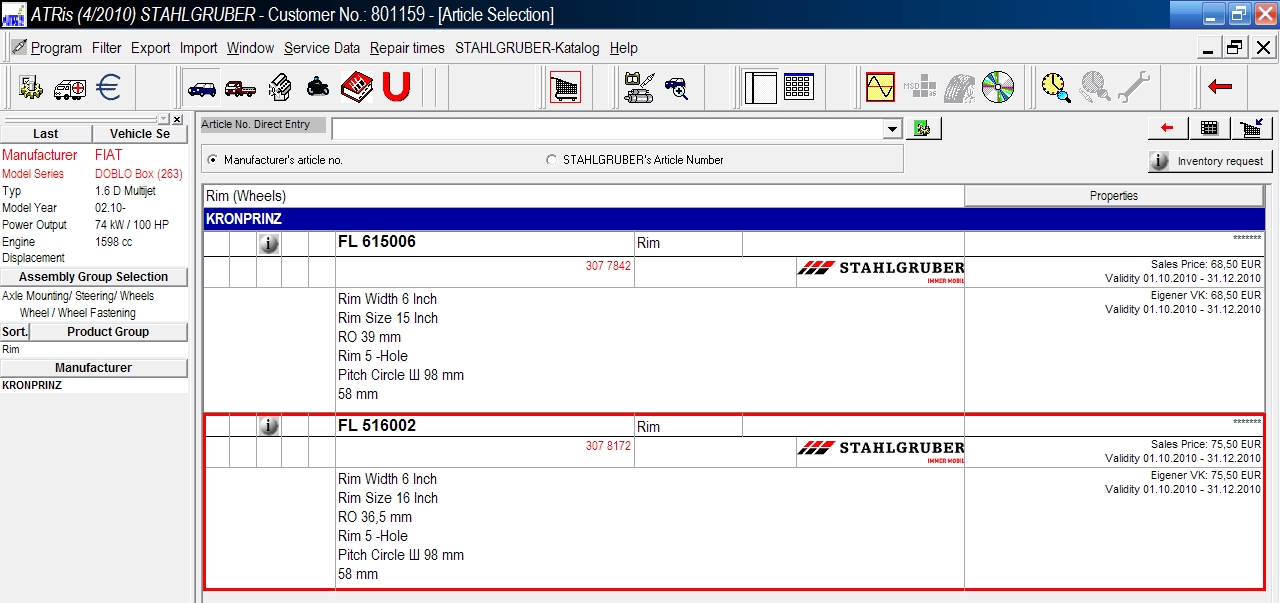Click the Properties column button
The height and width of the screenshot is (603, 1280).
point(1114,196)
